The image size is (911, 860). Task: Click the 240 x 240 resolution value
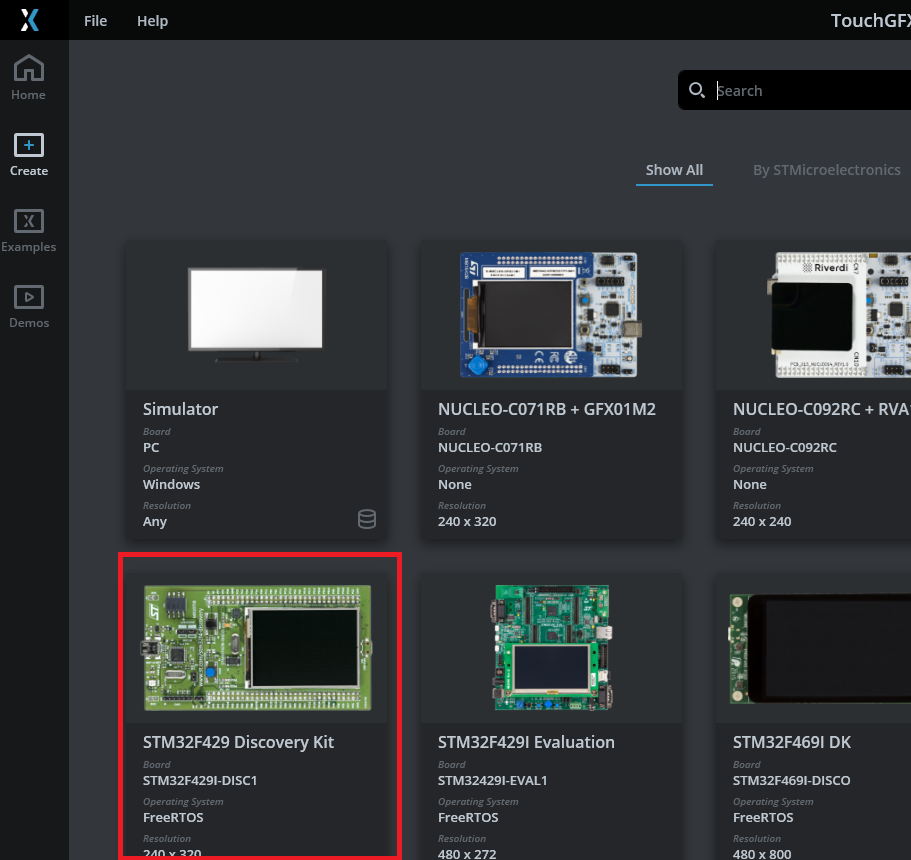pyautogui.click(x=762, y=522)
